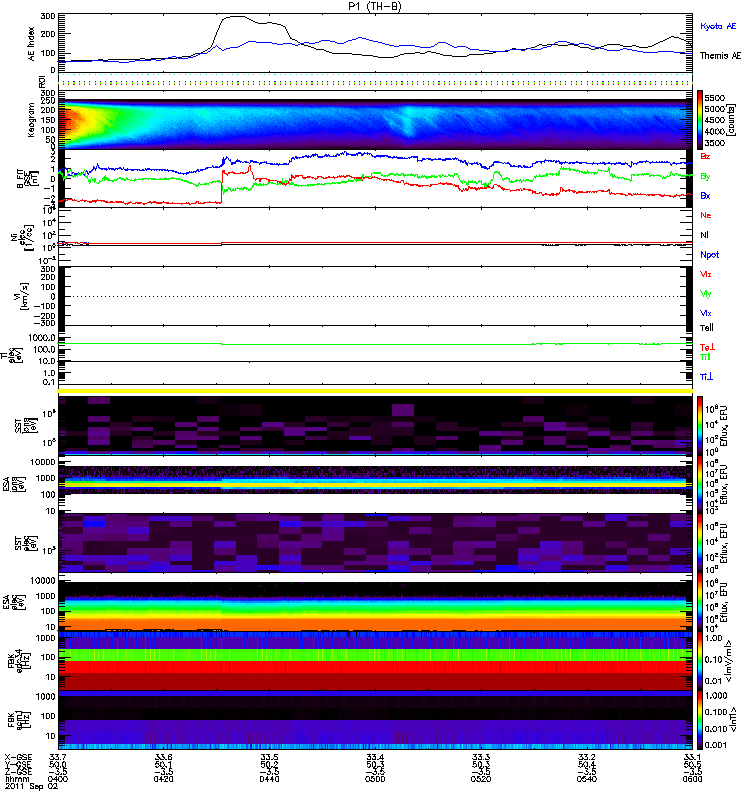
Task: Click the ESA ions Eflux color bar
Action: click(x=700, y=484)
